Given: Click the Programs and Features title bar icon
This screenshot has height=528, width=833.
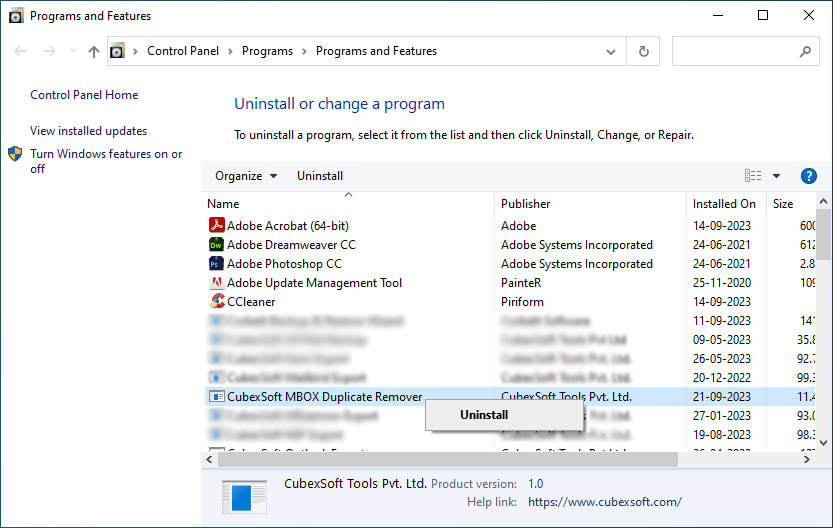Looking at the screenshot, I should [16, 16].
